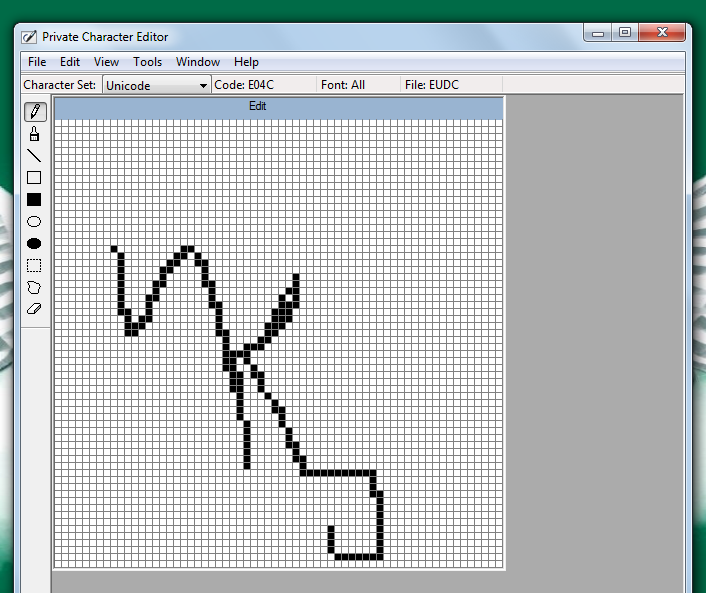Open the Edit menu
The width and height of the screenshot is (706, 593).
pyautogui.click(x=70, y=62)
